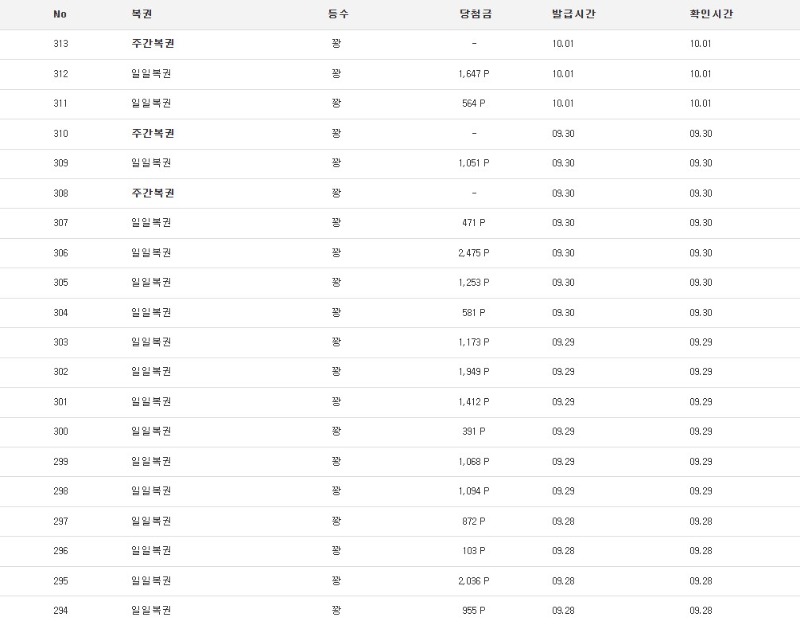Click the 2,475 P prize amount
The height and width of the screenshot is (629, 800).
click(473, 253)
